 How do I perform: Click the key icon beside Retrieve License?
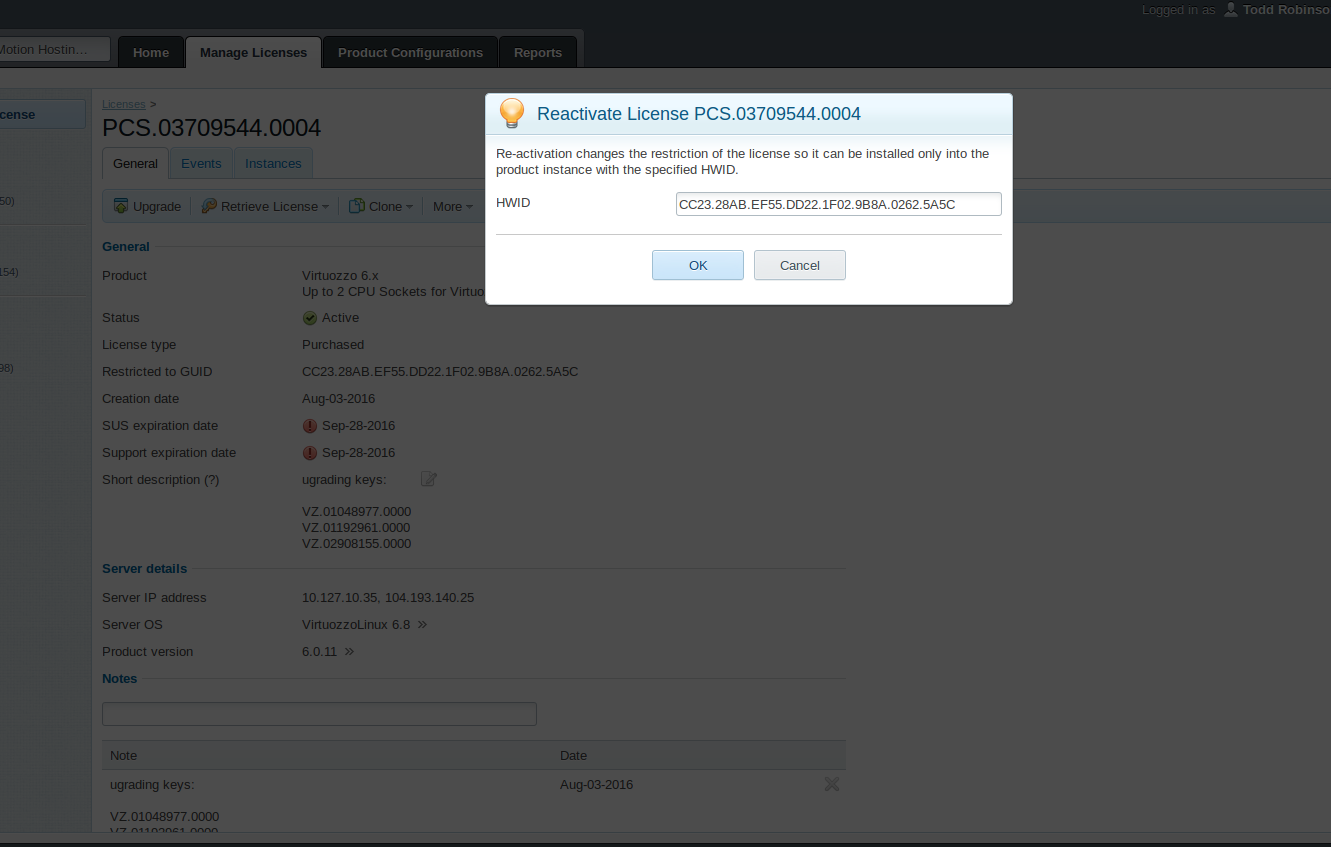tap(208, 206)
